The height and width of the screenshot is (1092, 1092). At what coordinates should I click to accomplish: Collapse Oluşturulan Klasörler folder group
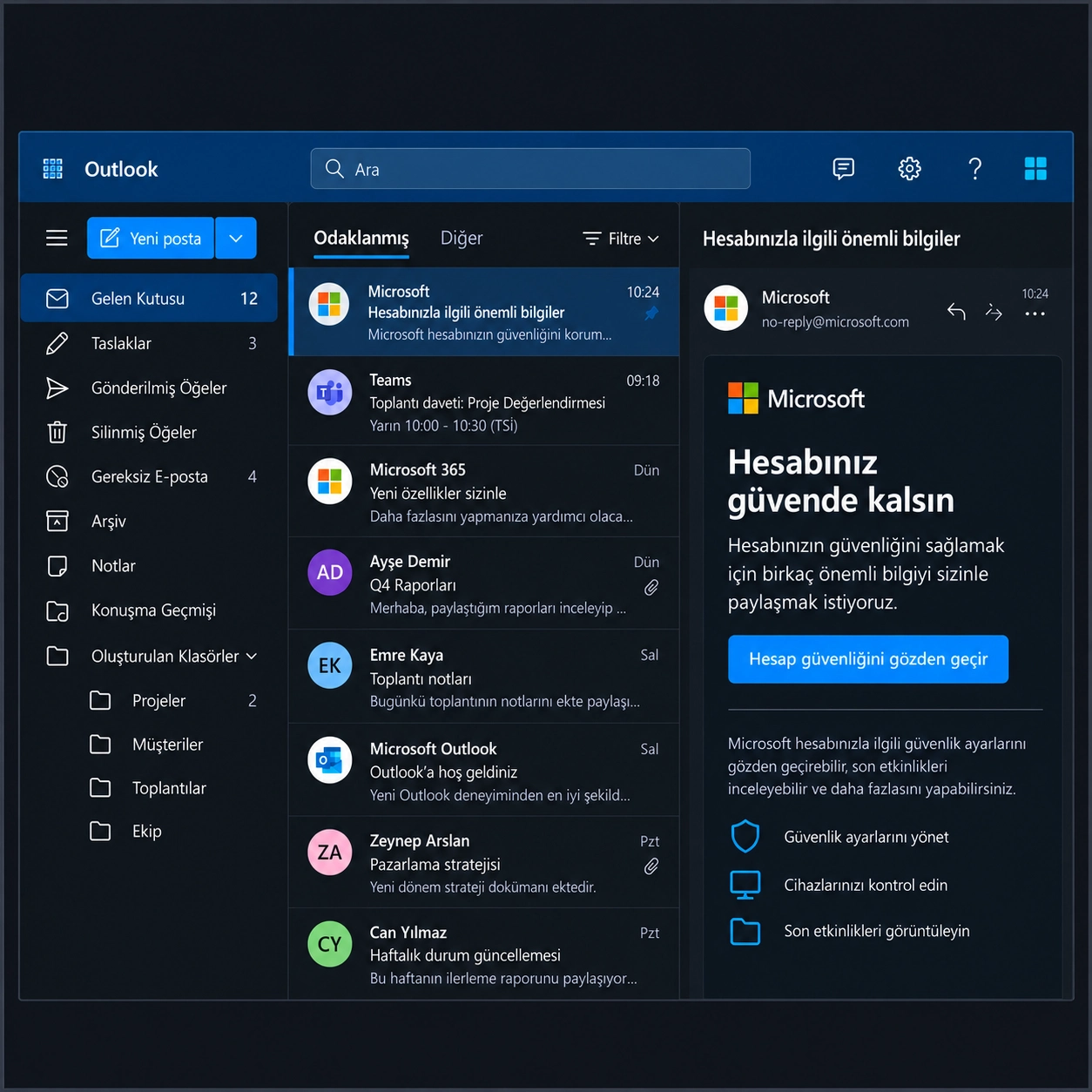[252, 656]
